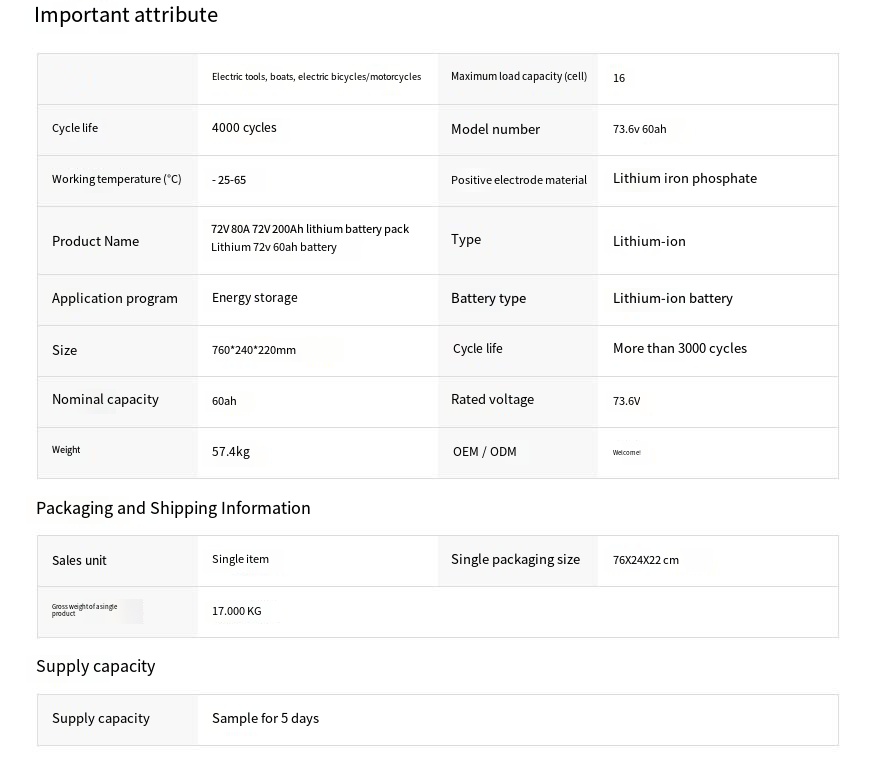
Task: Click the "57.4kg" weight value
Action: click(x=231, y=452)
